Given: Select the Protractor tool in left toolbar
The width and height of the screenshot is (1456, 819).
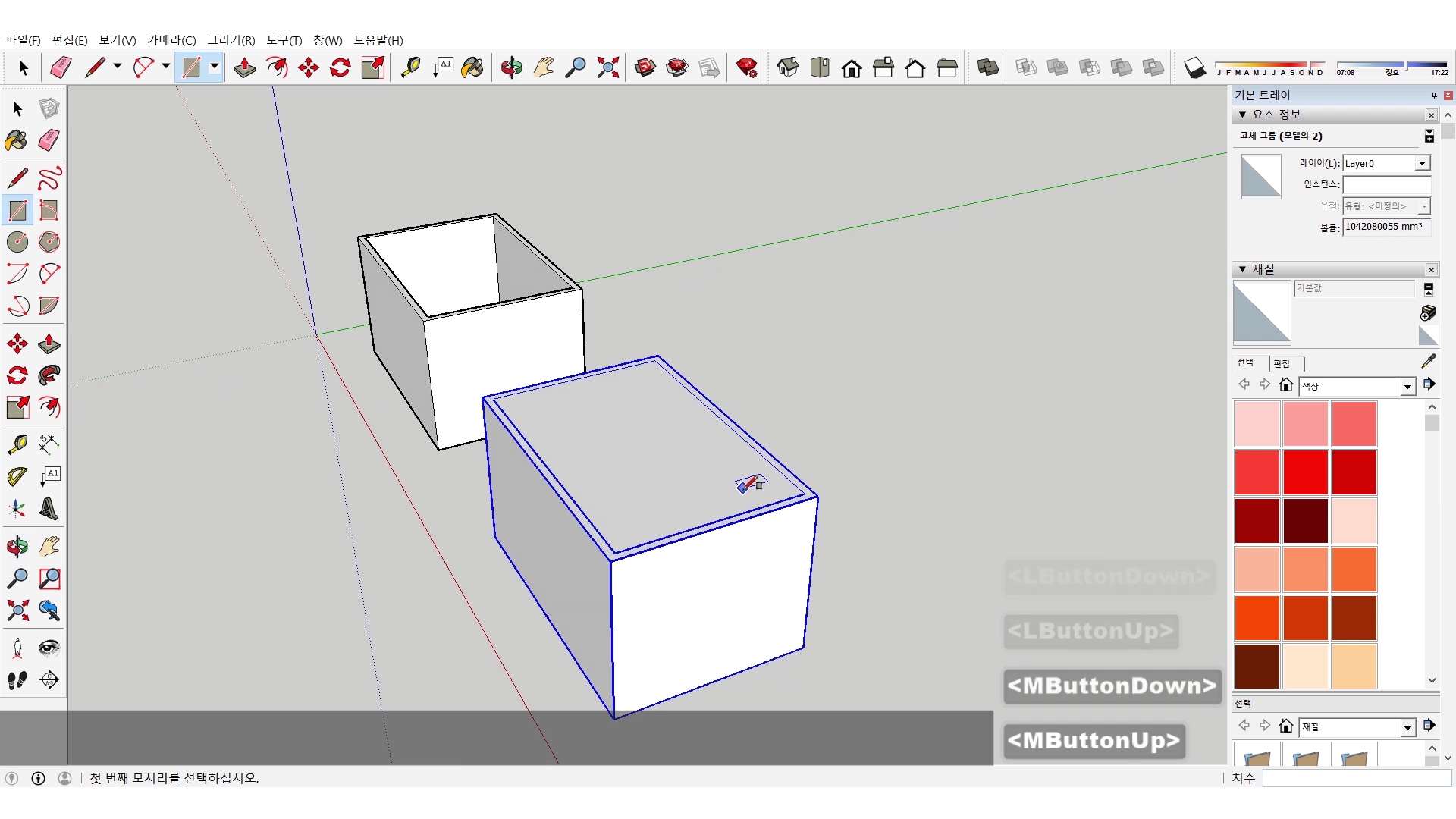Looking at the screenshot, I should point(17,476).
